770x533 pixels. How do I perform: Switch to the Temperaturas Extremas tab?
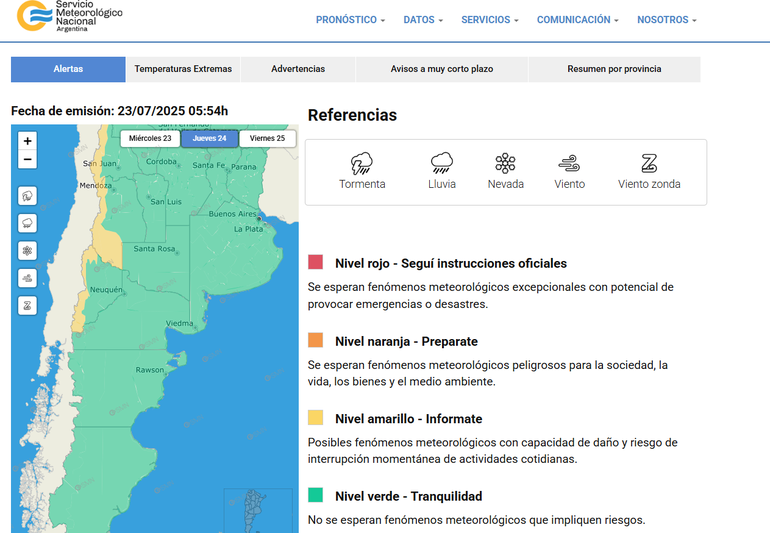183,69
